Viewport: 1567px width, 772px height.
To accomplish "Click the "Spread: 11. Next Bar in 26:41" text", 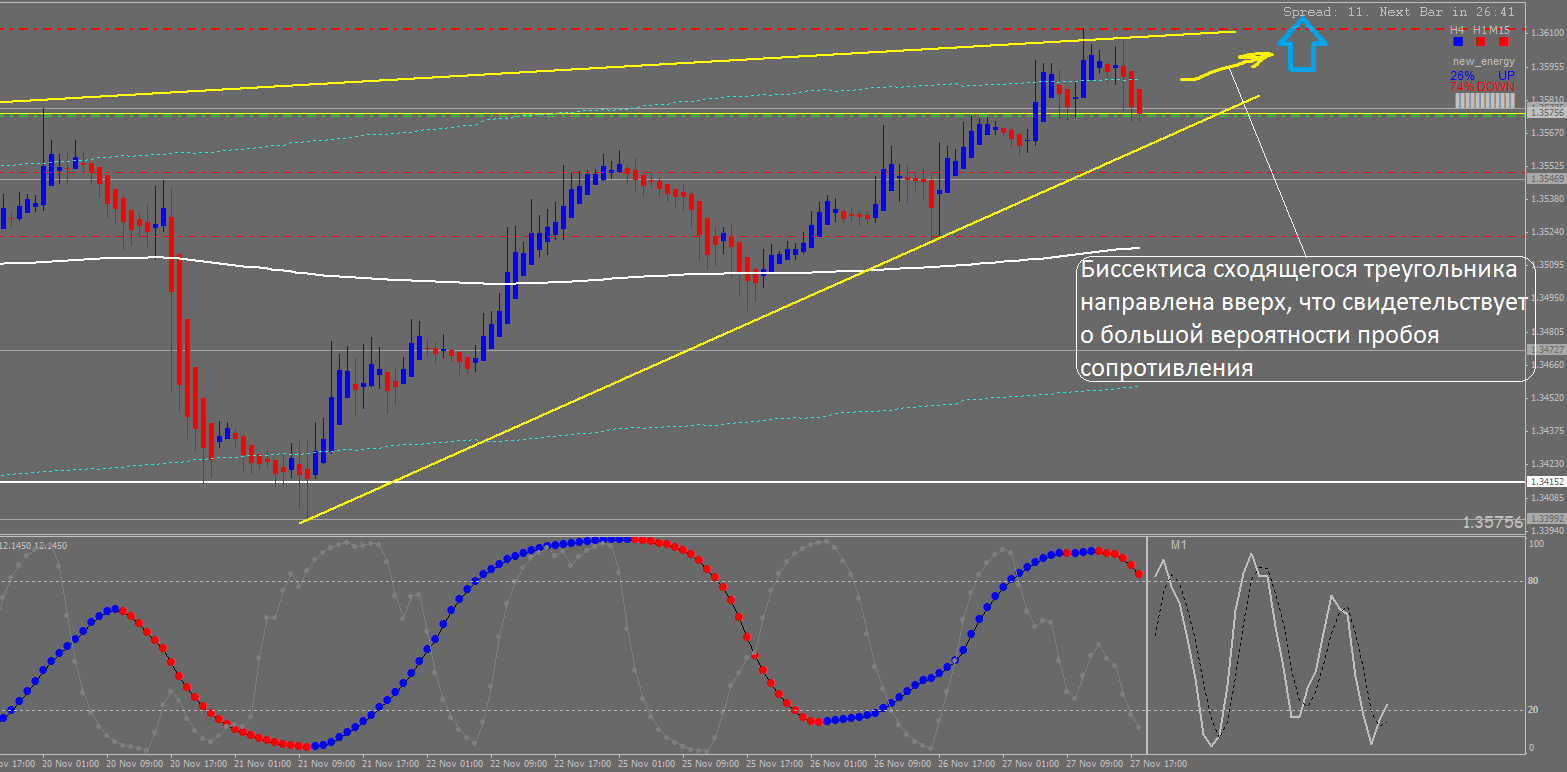I will [1399, 12].
